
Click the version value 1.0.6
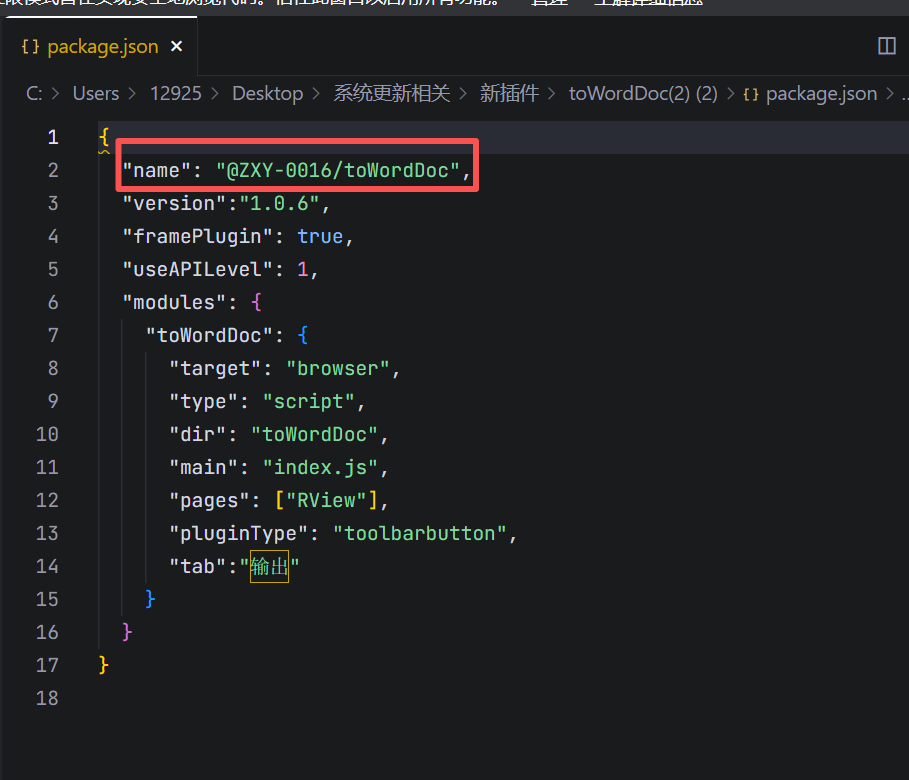pos(279,203)
